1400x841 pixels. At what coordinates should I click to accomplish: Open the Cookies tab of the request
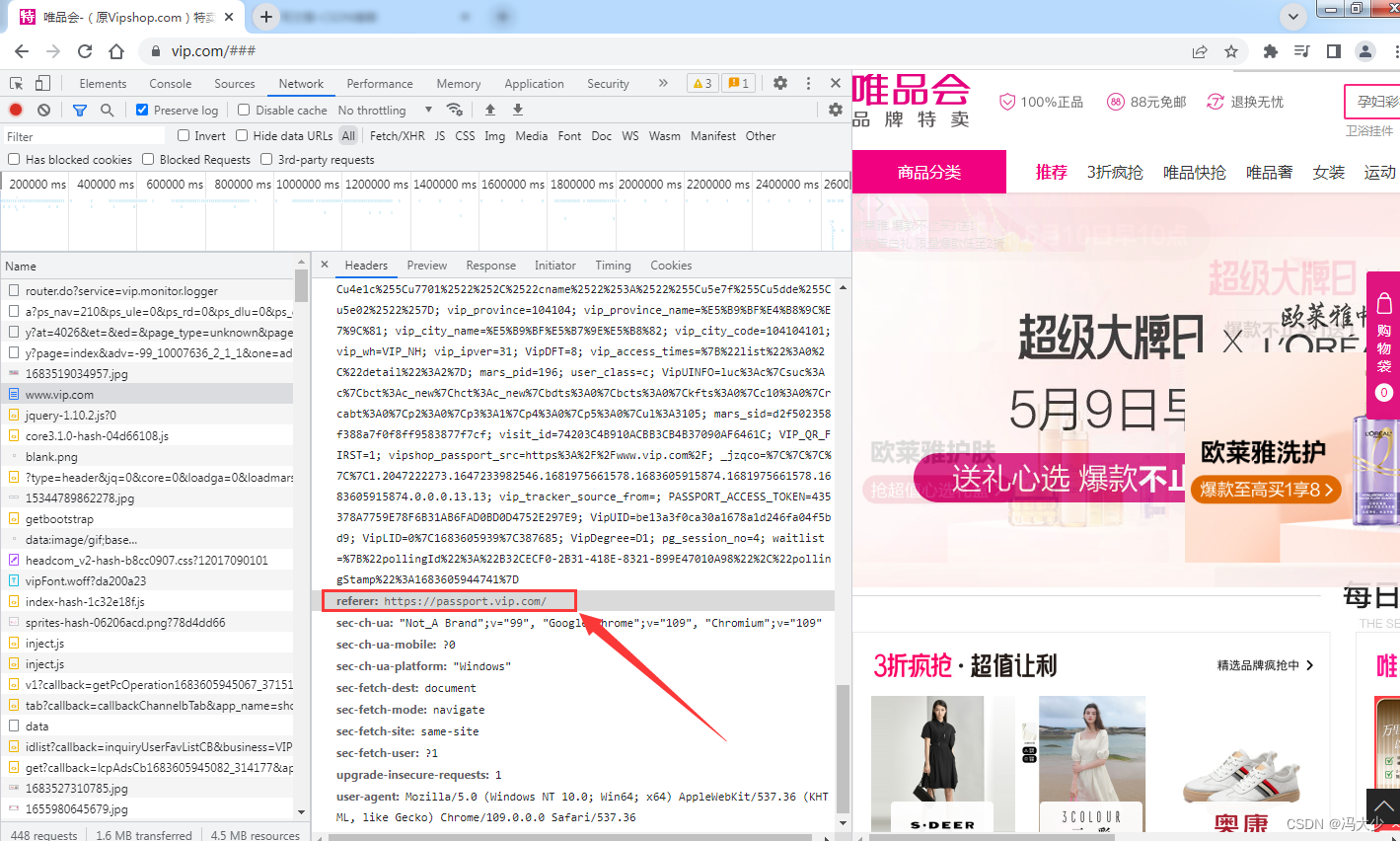[671, 266]
